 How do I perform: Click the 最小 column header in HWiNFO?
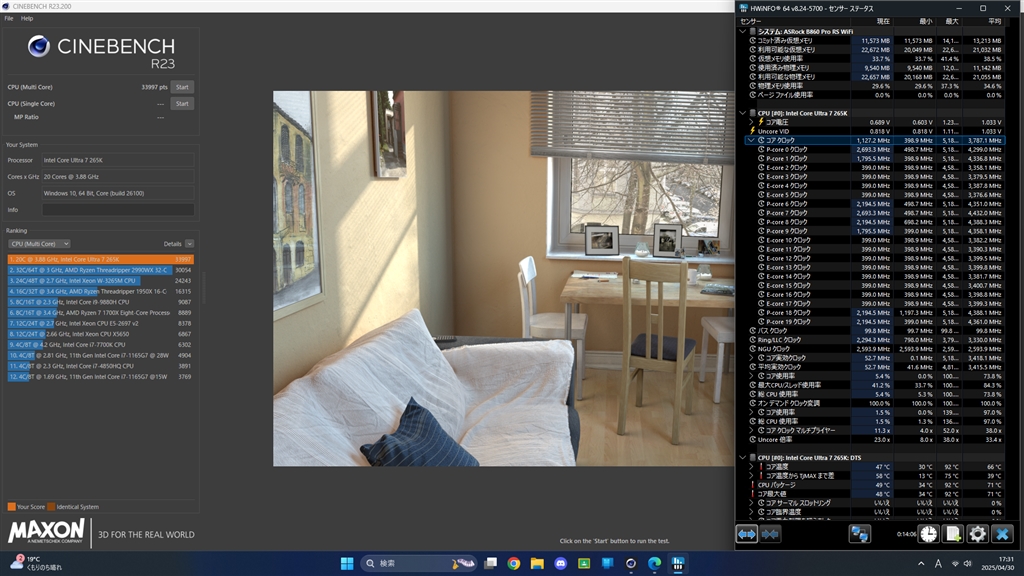925,22
